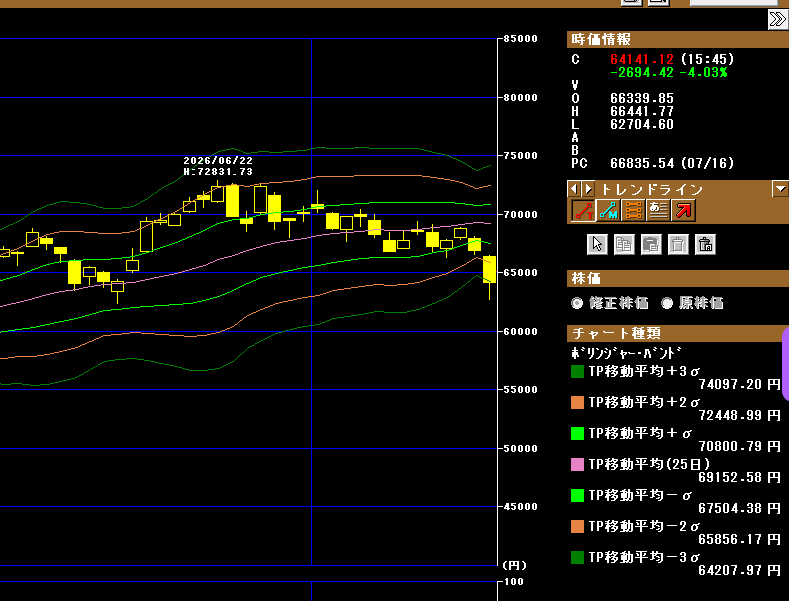Click the 2026/06/22 H:72831.73 high annotation
This screenshot has height=601, width=789.
pyautogui.click(x=218, y=166)
